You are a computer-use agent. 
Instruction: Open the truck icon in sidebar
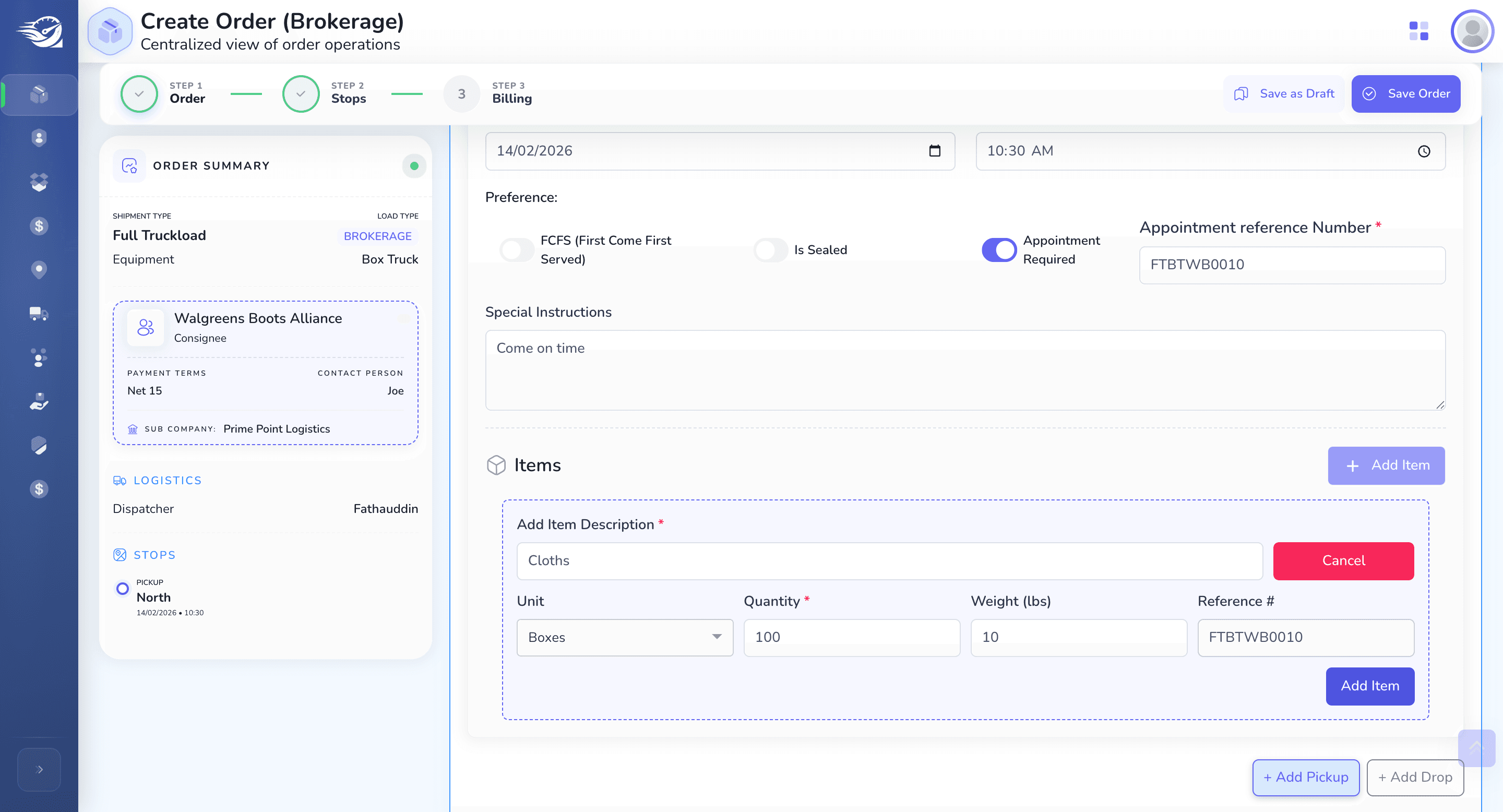39,314
